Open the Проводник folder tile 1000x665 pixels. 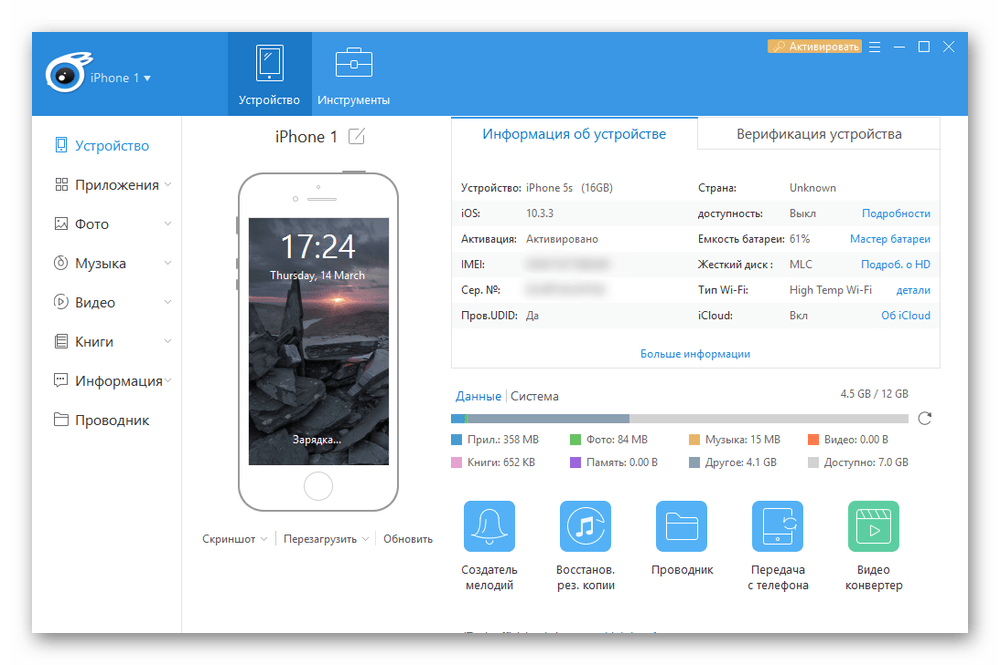(x=681, y=526)
